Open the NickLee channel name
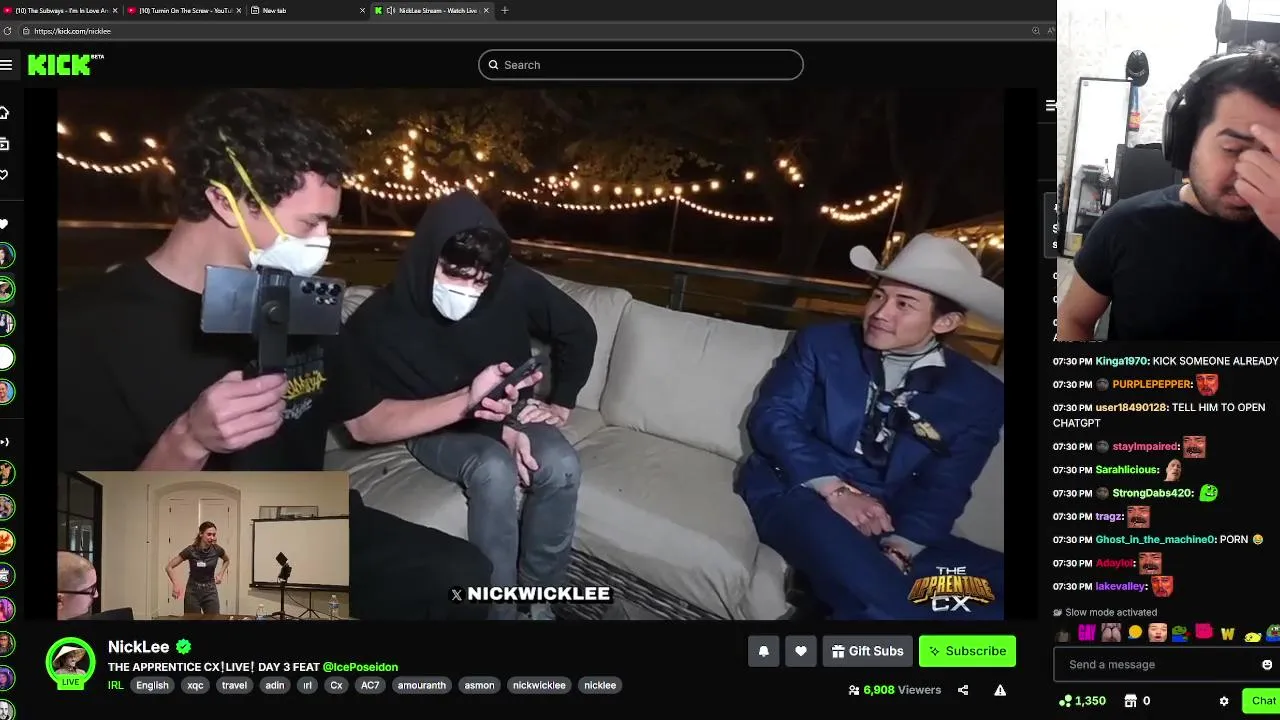 [138, 647]
